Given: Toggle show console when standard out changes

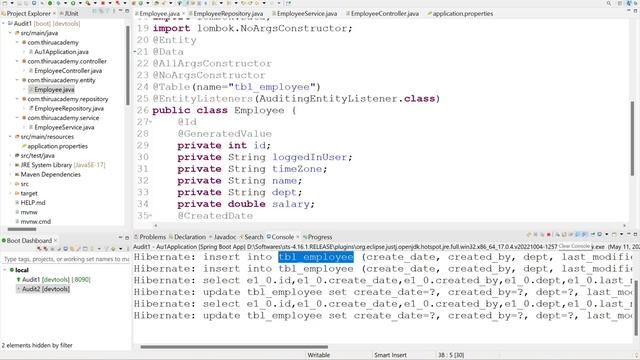Looking at the screenshot, I should pos(578,234).
